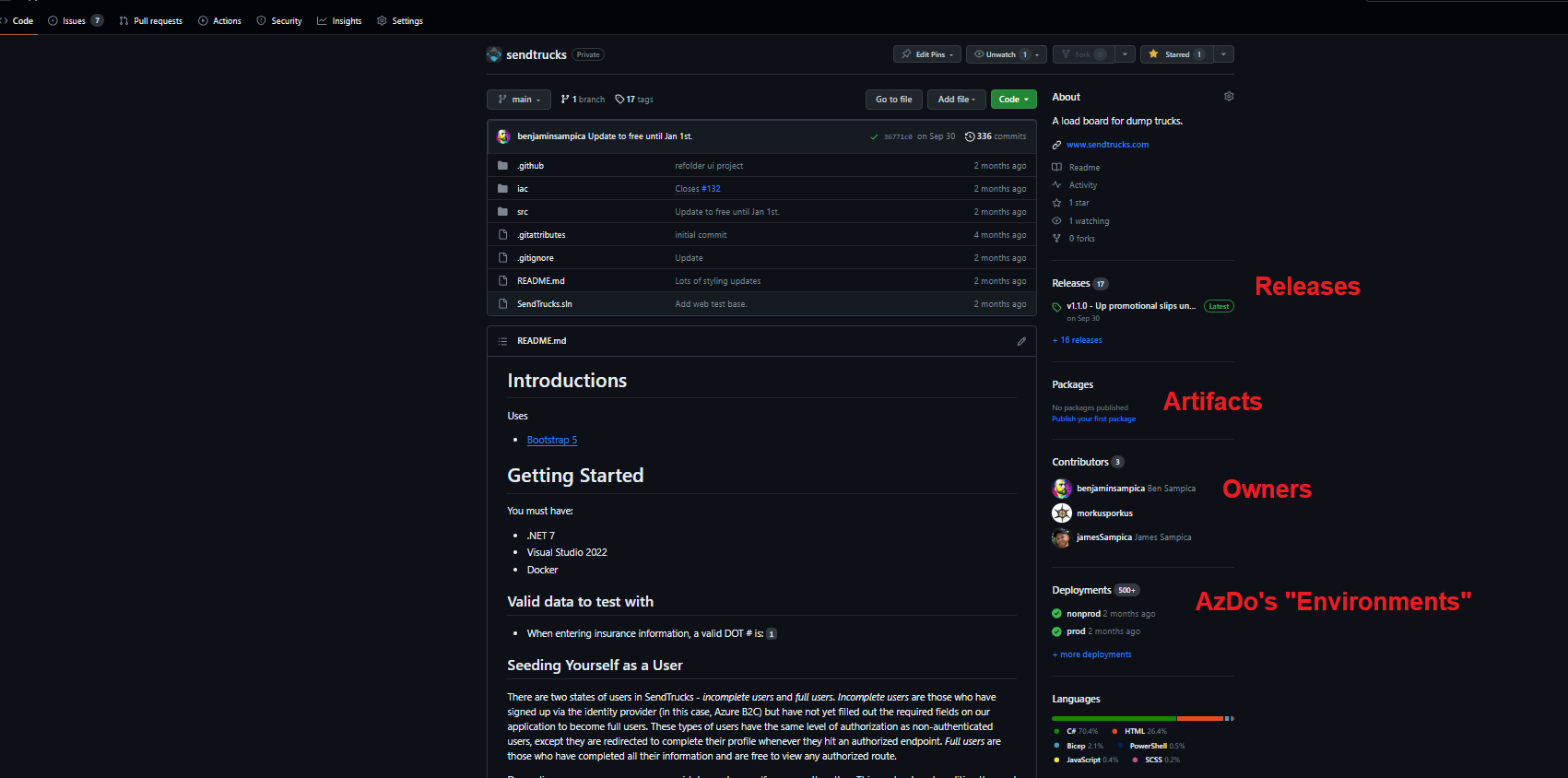Open the Edit Pins dropdown
This screenshot has height=778, width=1568.
927,54
